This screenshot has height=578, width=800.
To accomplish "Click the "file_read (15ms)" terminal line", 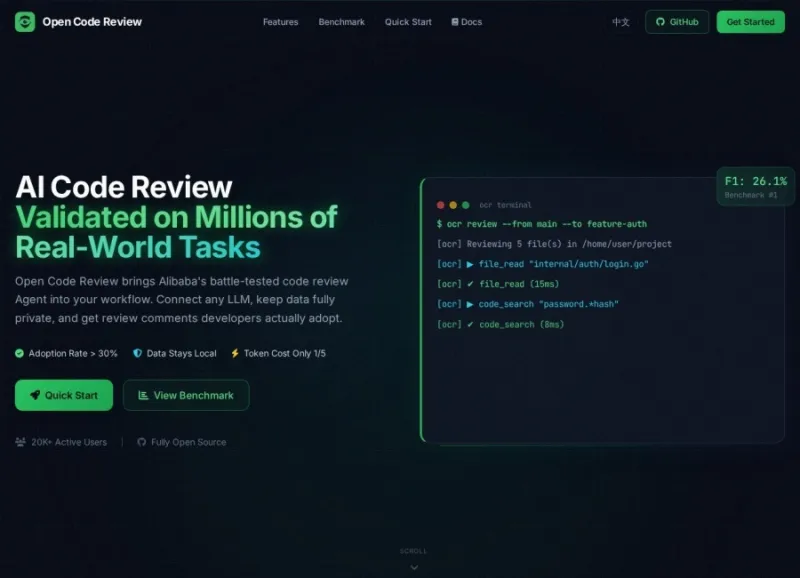I will tap(498, 284).
